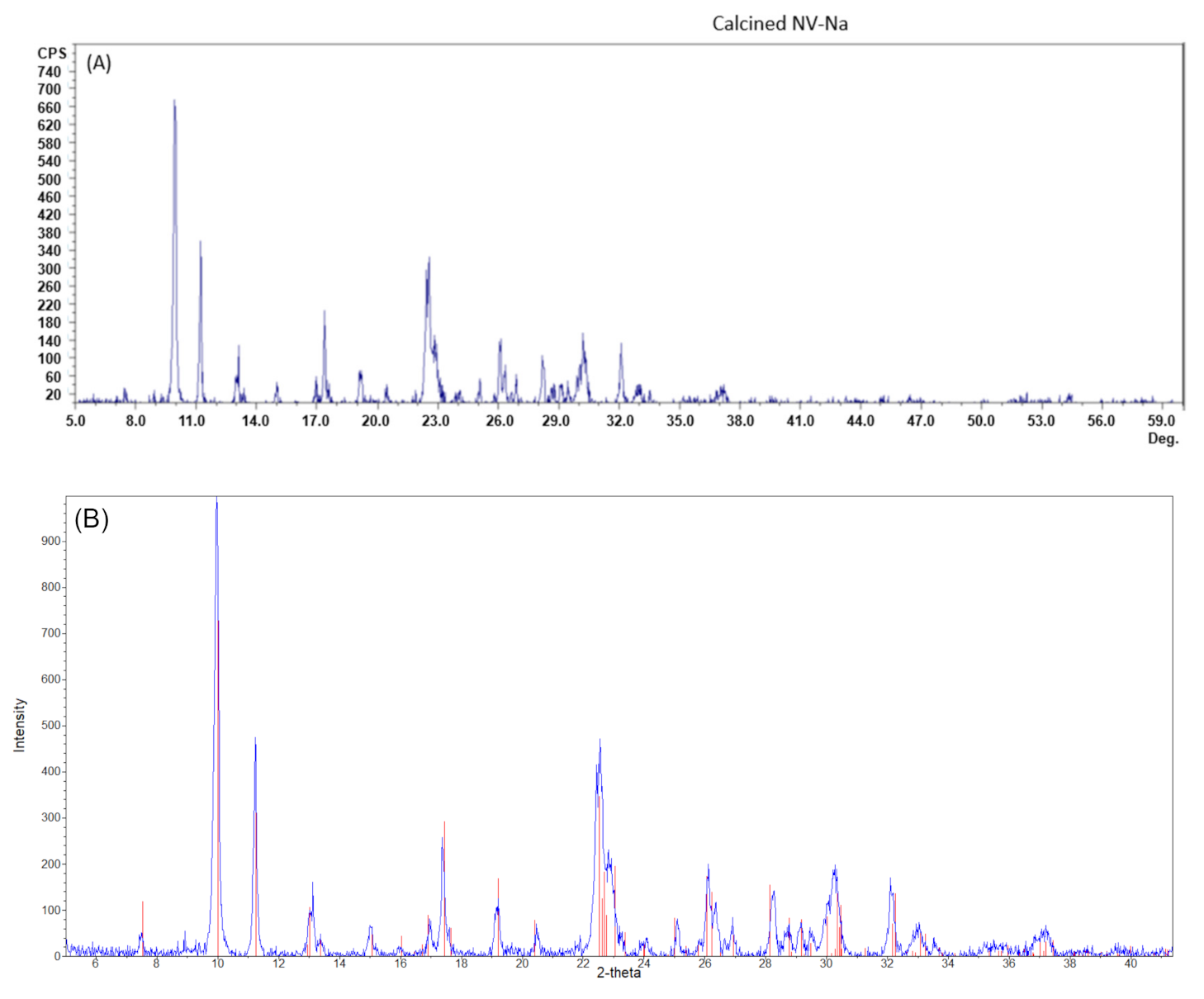Click the 32.0 tick label in panel A

point(619,421)
